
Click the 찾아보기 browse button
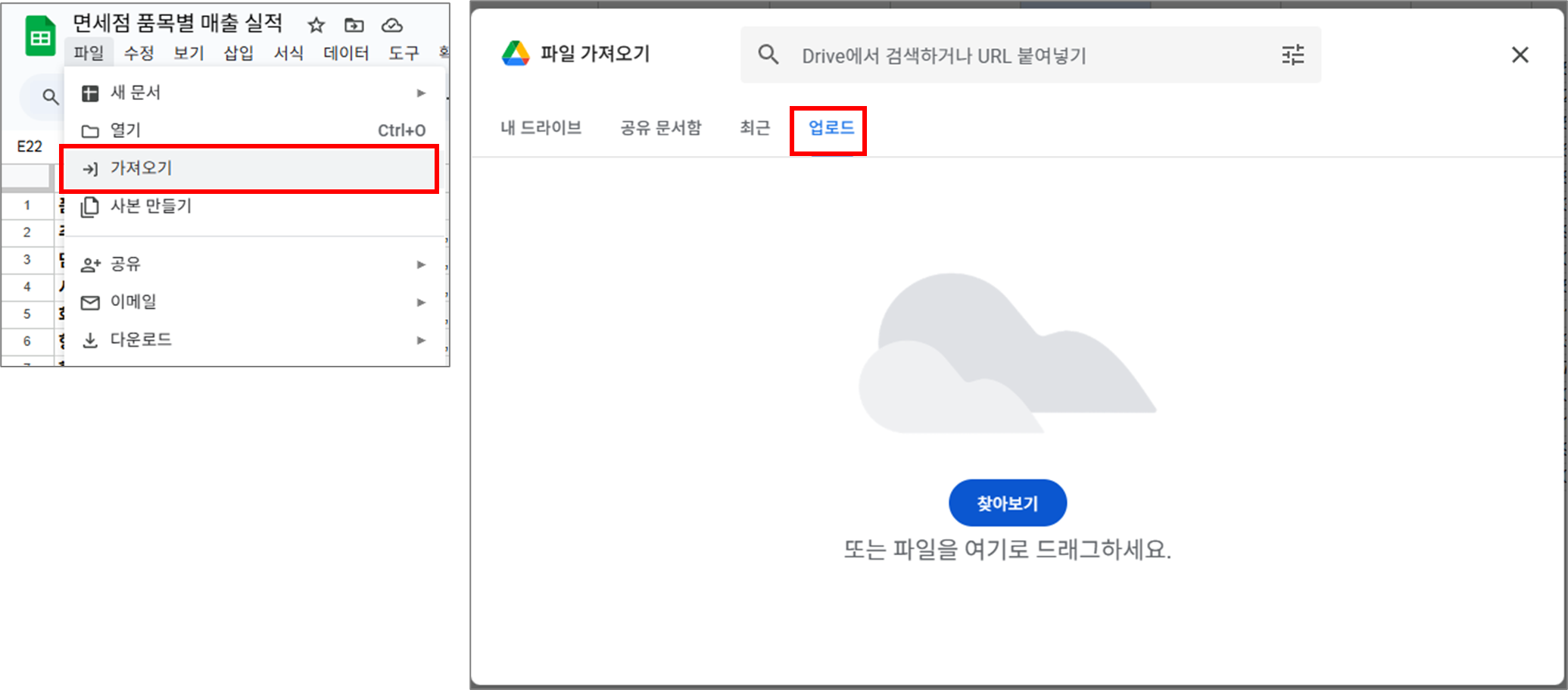[x=1008, y=503]
